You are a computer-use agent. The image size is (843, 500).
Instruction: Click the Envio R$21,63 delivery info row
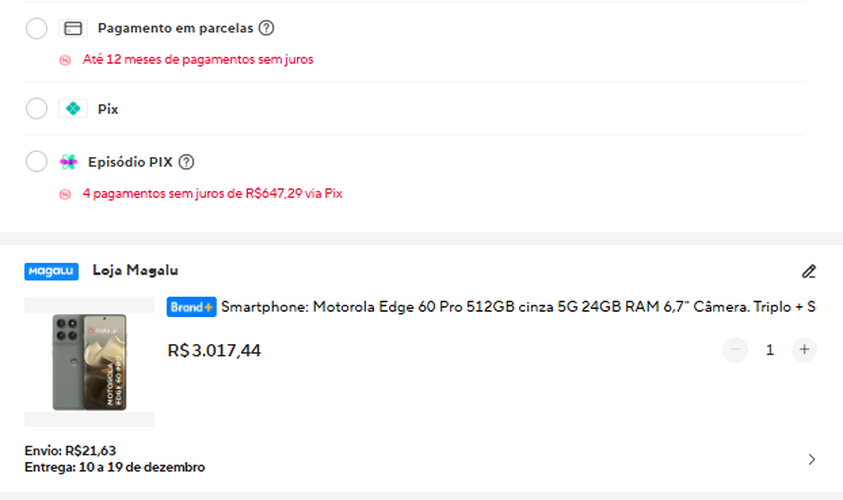click(x=420, y=459)
